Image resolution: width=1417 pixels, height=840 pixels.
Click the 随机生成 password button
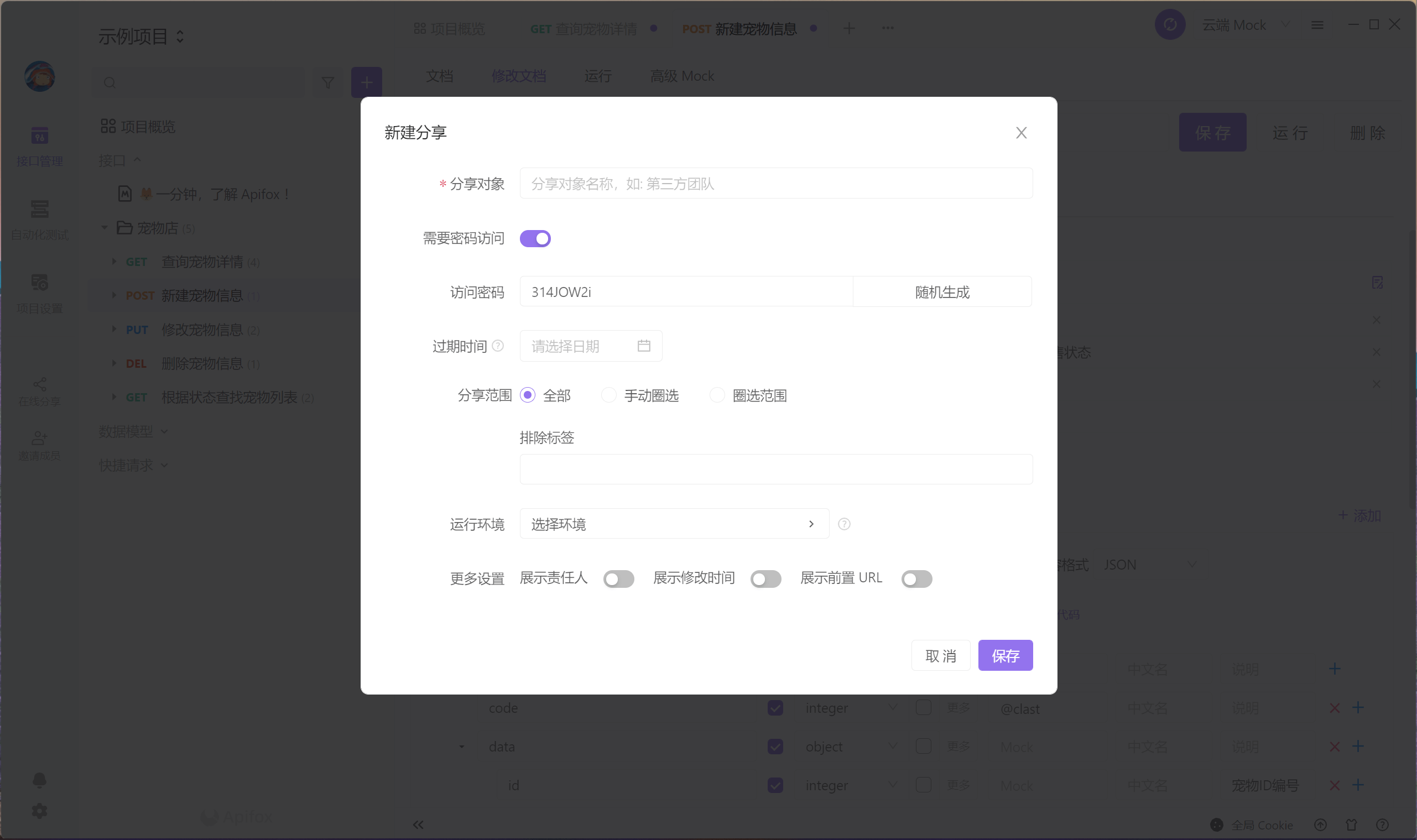click(x=941, y=291)
